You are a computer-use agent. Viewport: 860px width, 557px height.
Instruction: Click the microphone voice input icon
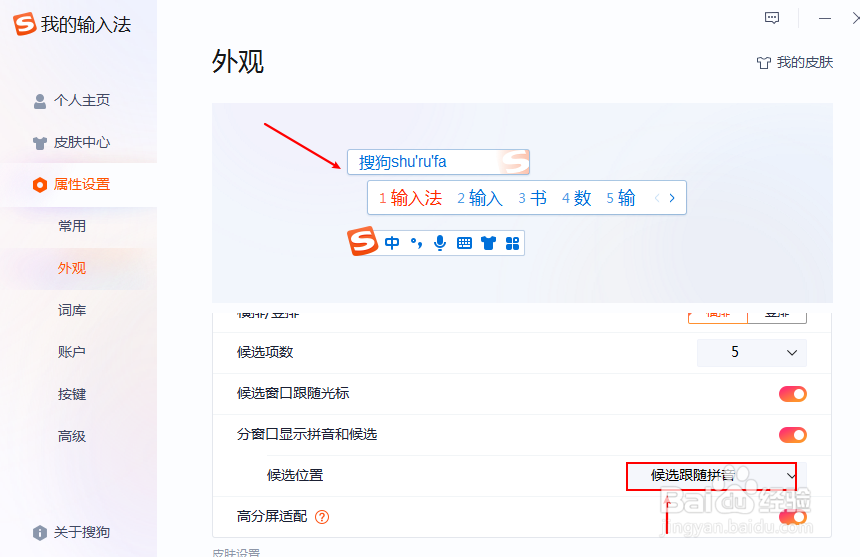click(440, 243)
